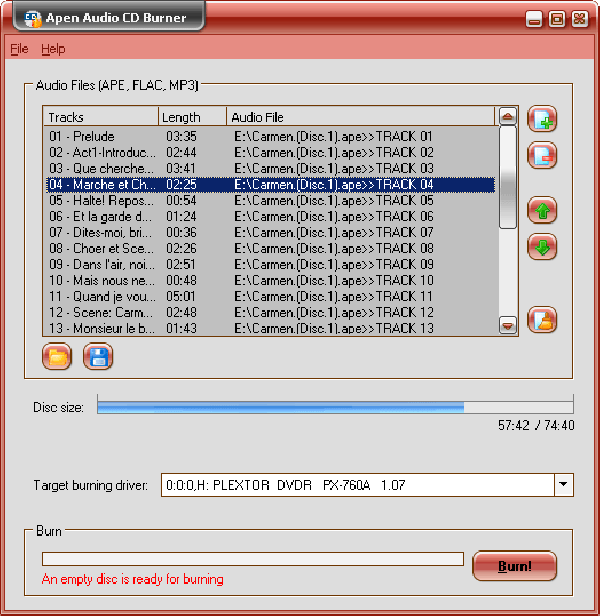Move selected track up with green arrow
The image size is (600, 616).
point(542,211)
